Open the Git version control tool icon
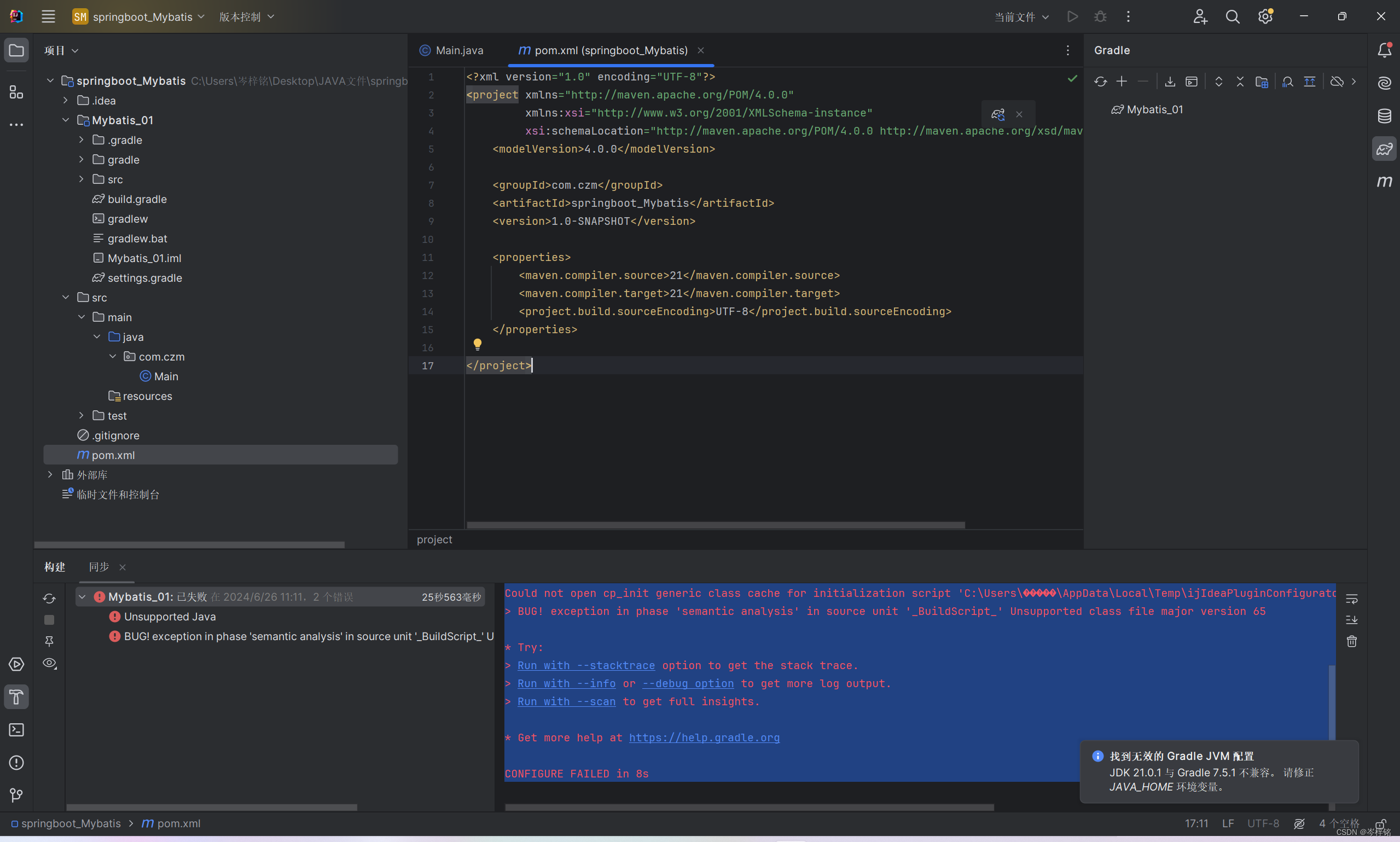Viewport: 1400px width, 842px height. click(16, 795)
